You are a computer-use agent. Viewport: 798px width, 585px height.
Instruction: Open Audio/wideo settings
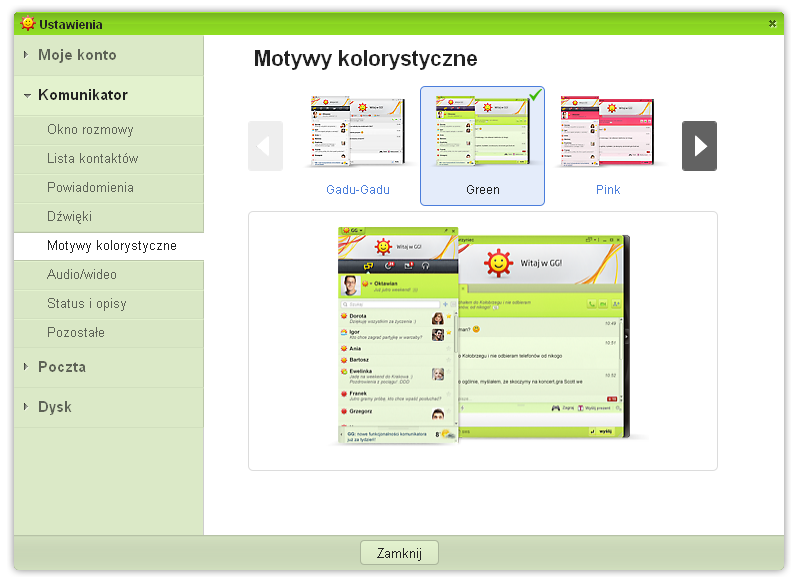tap(109, 275)
